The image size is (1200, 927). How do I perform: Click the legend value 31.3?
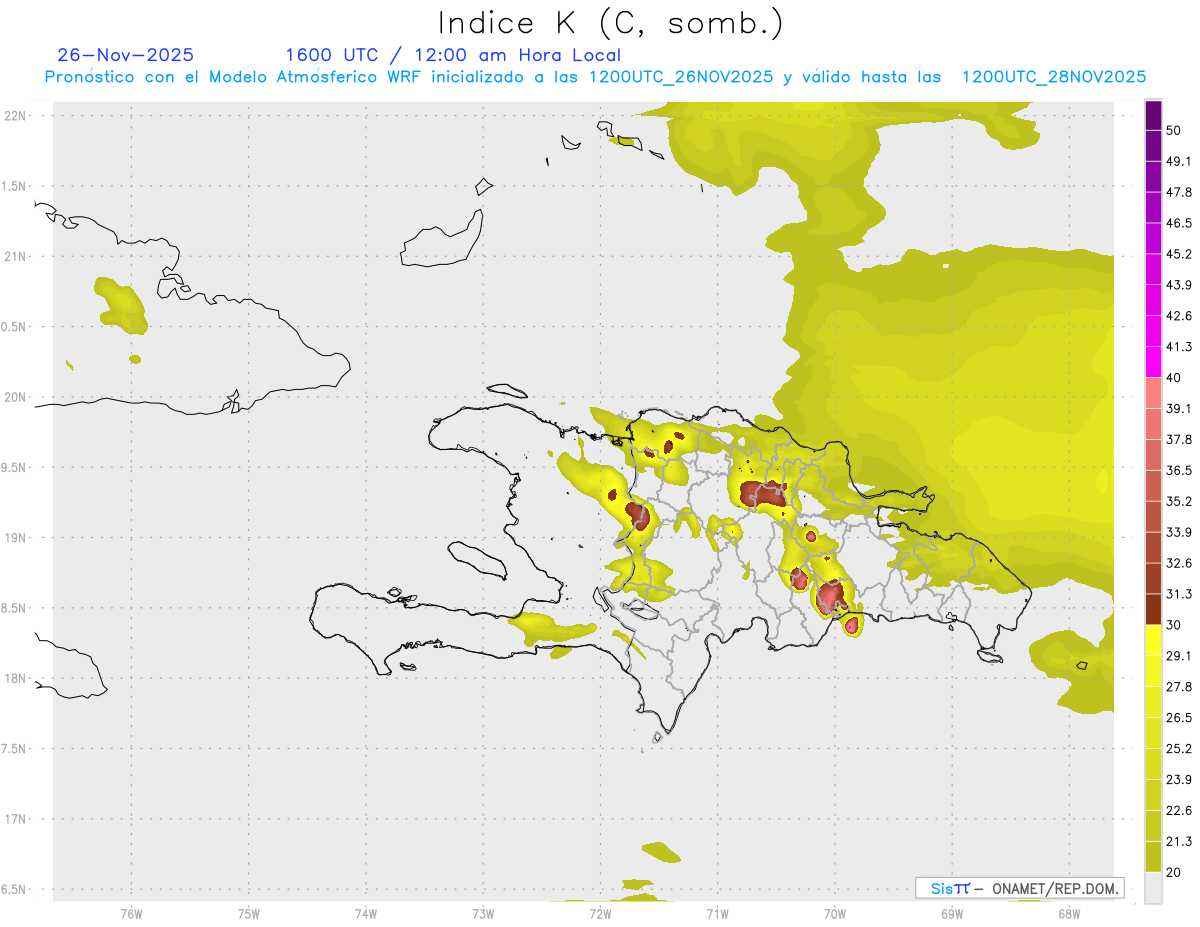(1179, 594)
